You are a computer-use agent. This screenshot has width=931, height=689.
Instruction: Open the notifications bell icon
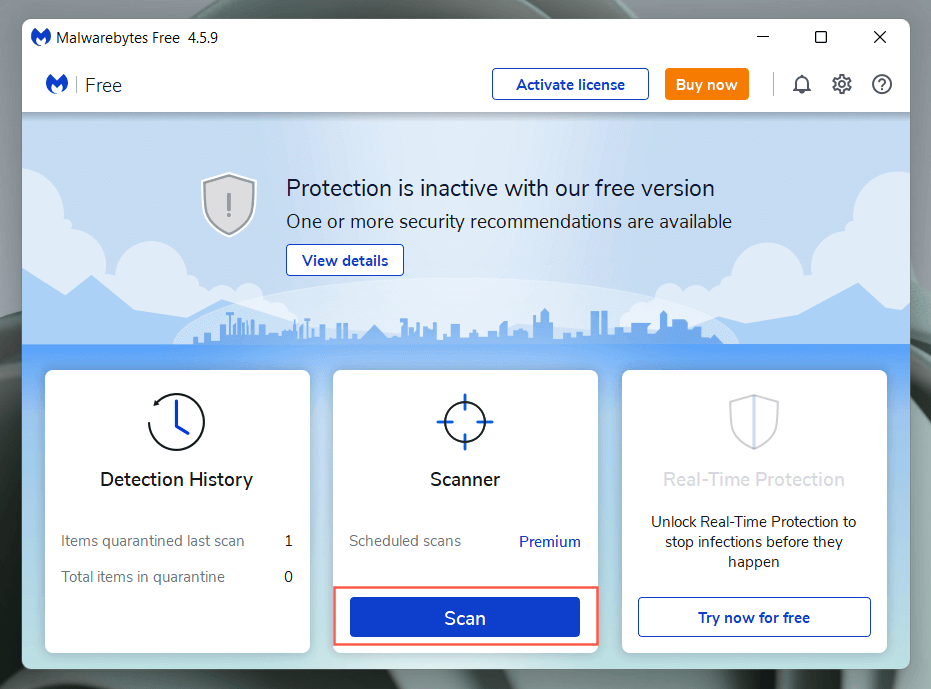coord(802,85)
